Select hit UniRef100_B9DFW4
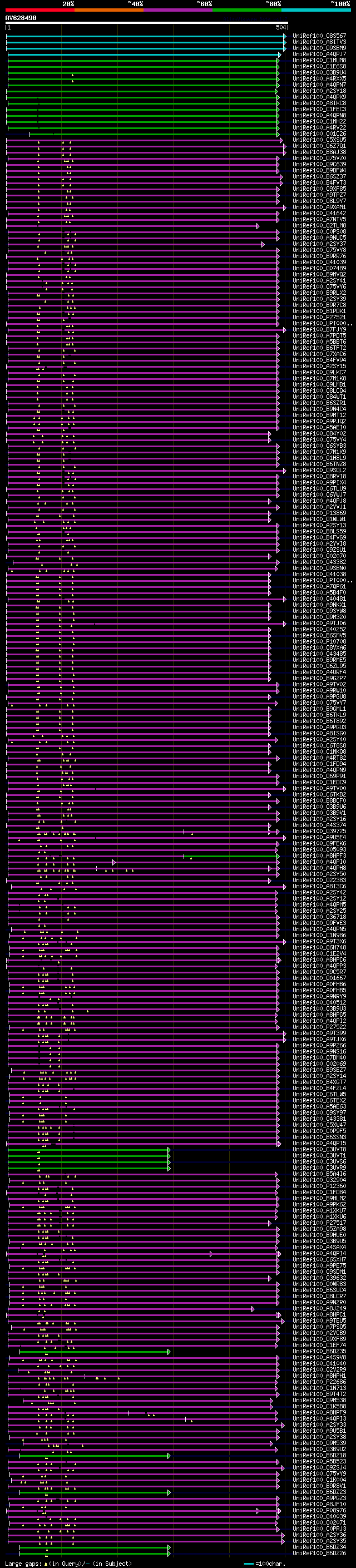The image size is (356, 1568). 319,170
